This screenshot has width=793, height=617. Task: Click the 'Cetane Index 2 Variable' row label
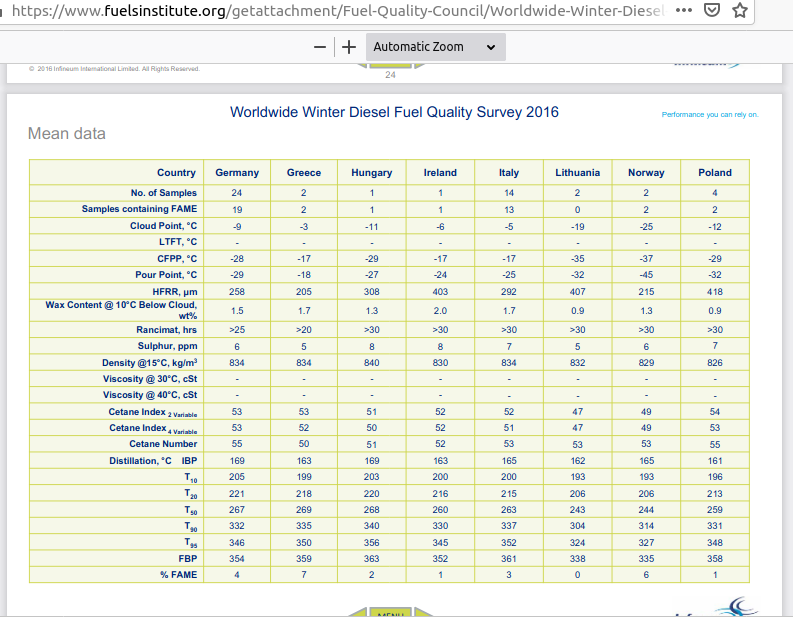coord(153,412)
